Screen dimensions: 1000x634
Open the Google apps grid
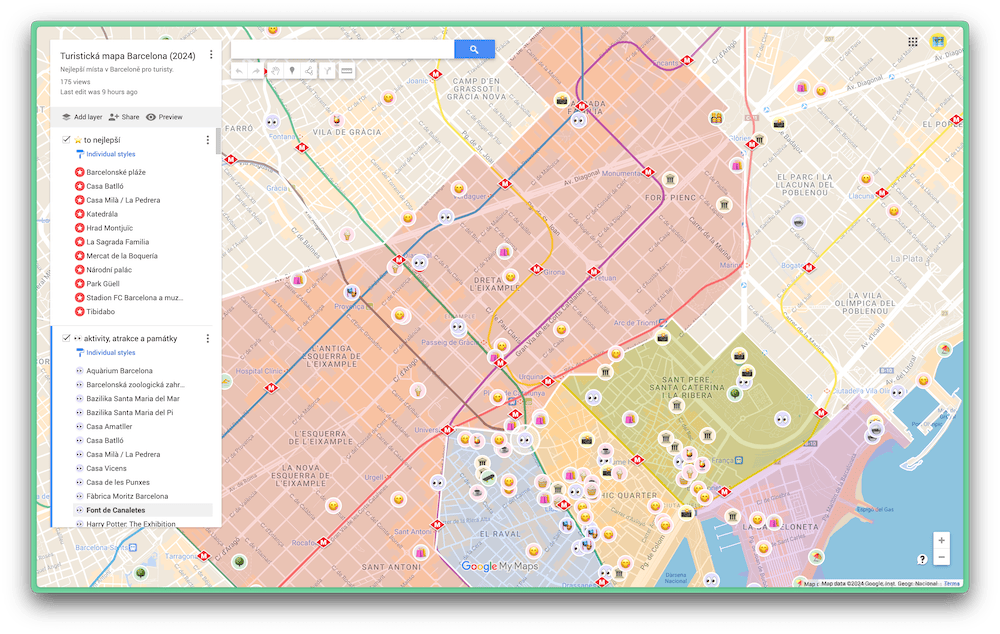tap(913, 42)
